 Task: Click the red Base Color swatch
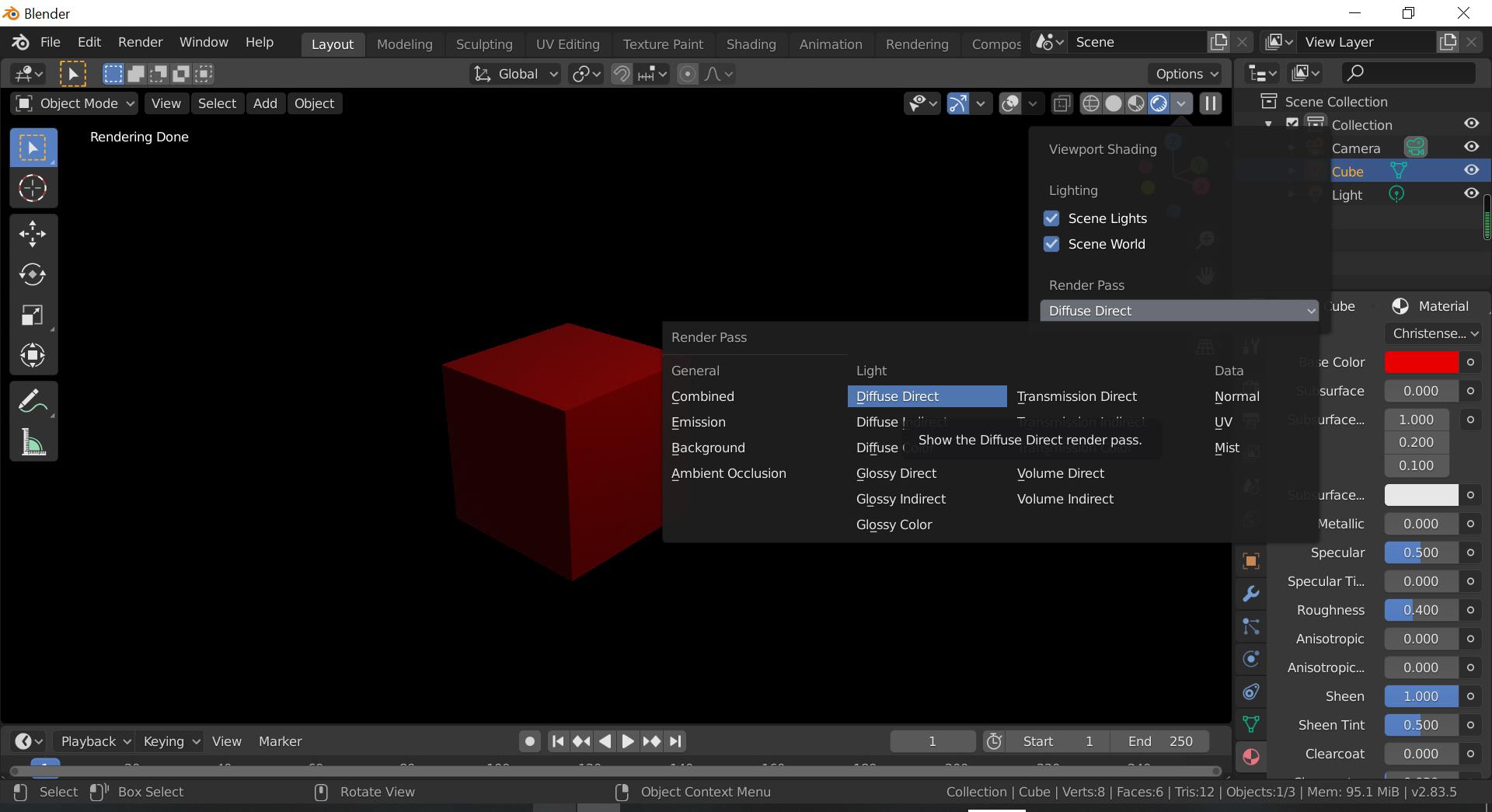coord(1421,362)
